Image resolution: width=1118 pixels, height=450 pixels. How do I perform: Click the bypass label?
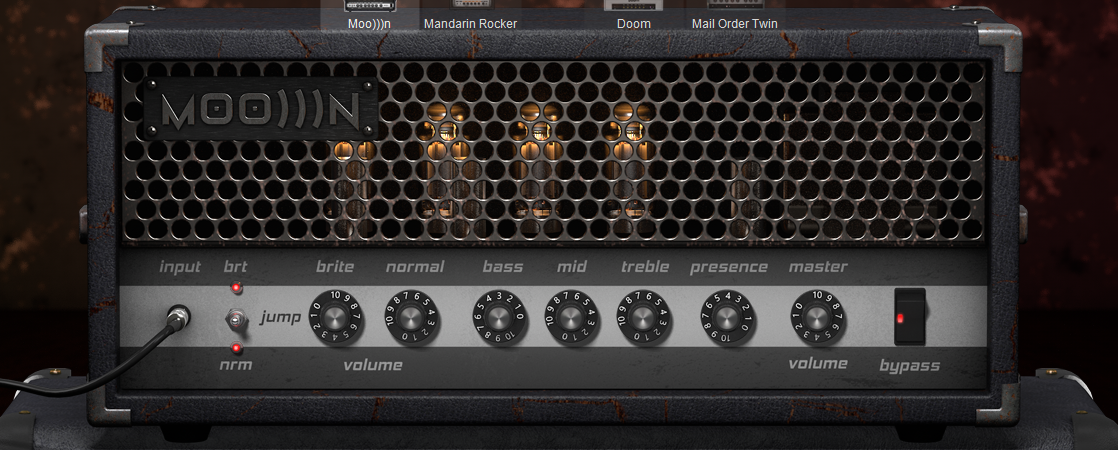pyautogui.click(x=909, y=367)
